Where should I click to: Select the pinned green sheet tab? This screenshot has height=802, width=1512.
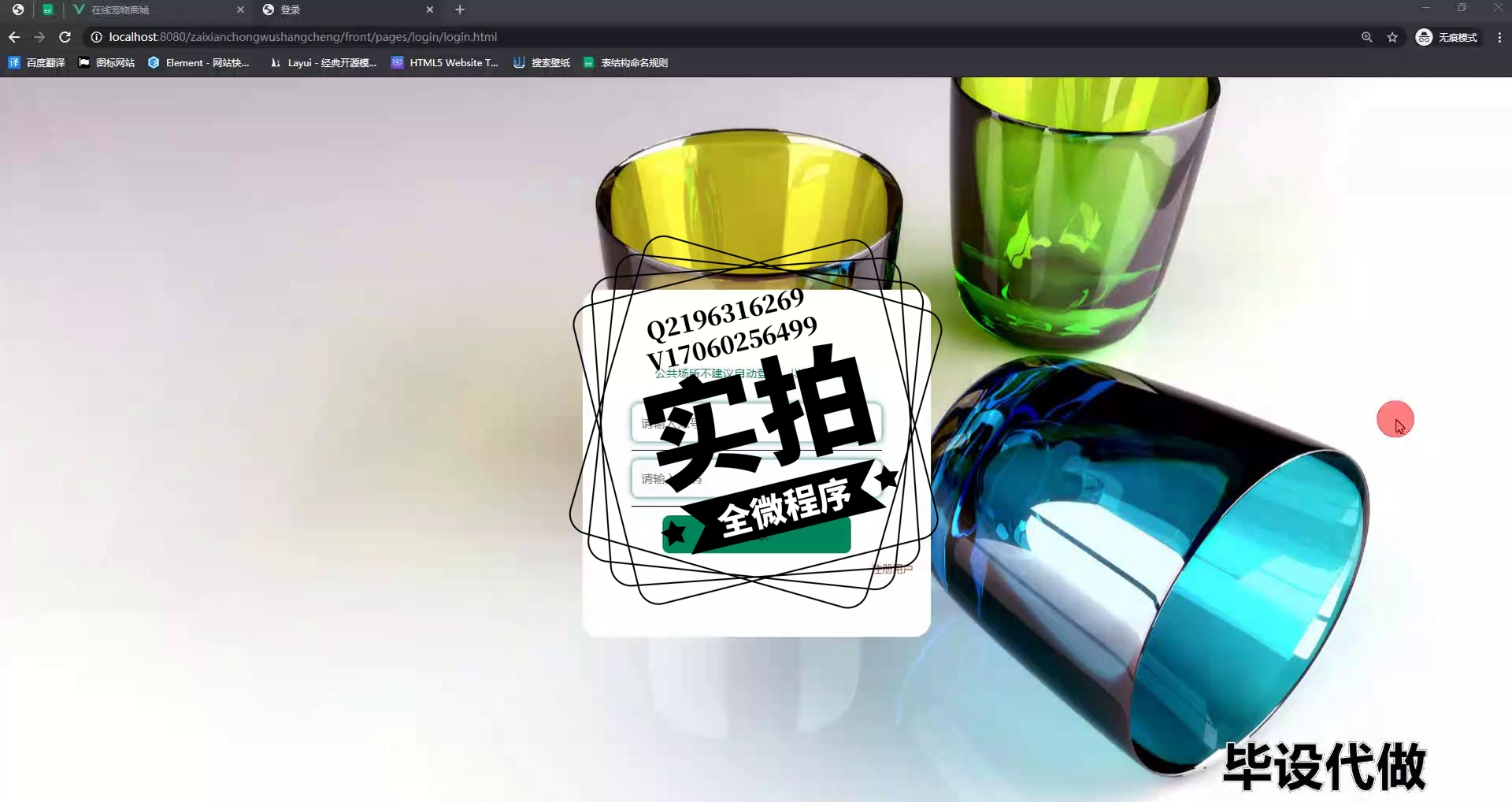point(48,9)
